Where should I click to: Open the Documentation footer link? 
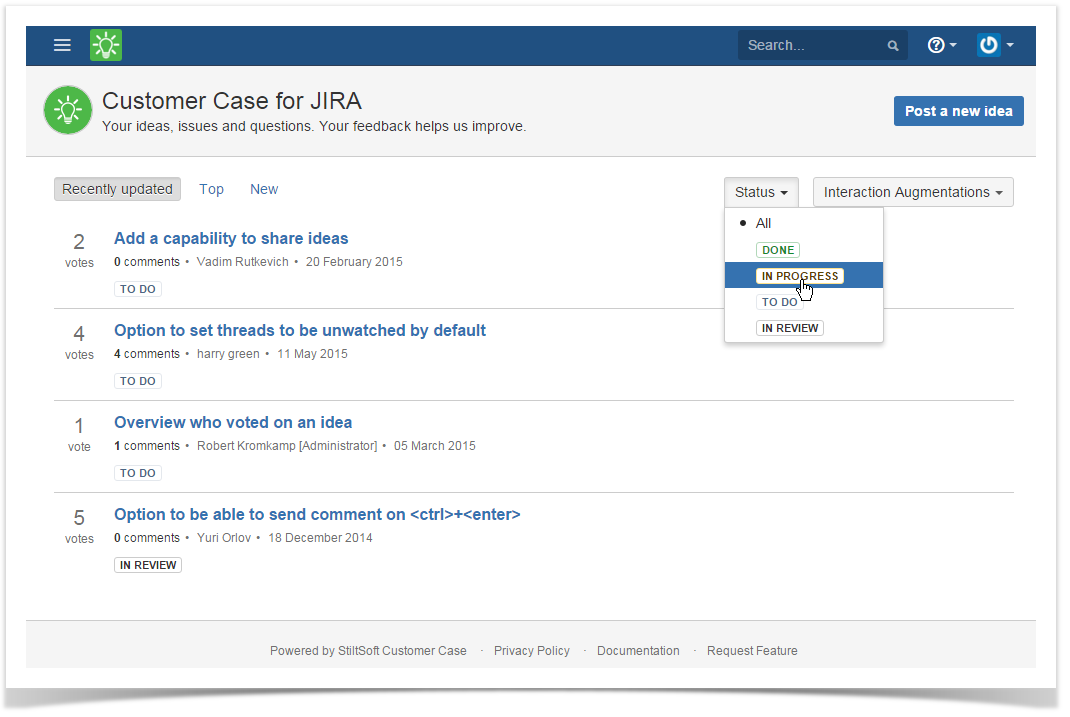coord(638,651)
